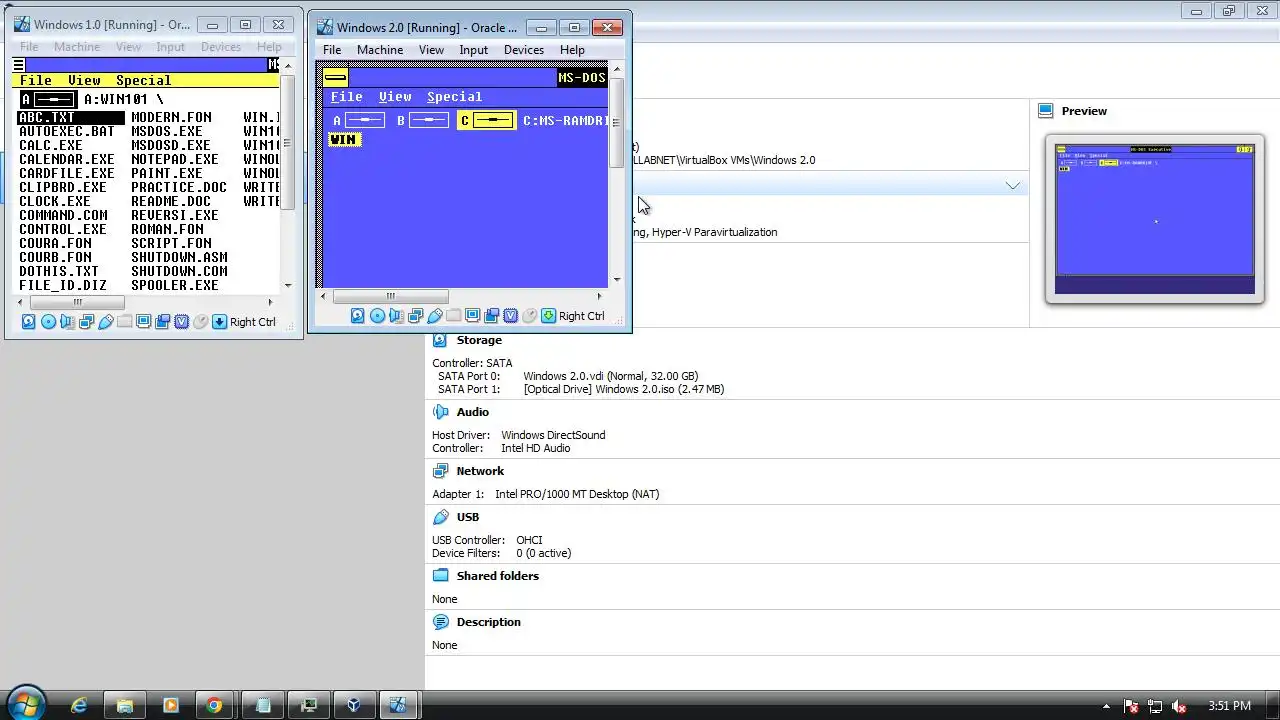The width and height of the screenshot is (1280, 720).
Task: Show hidden system tray icons arrow
Action: click(x=1106, y=706)
